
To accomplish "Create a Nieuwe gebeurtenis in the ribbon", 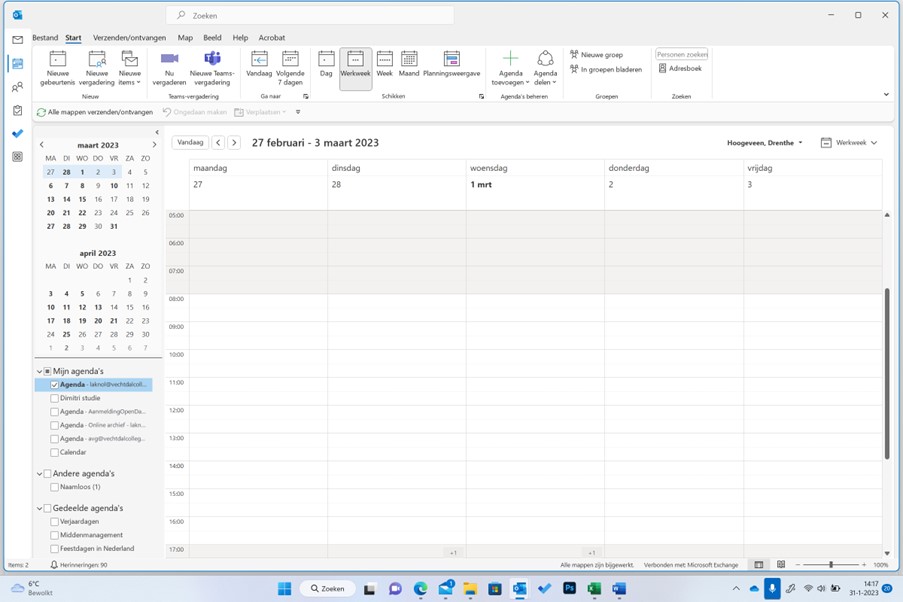I will tap(58, 69).
